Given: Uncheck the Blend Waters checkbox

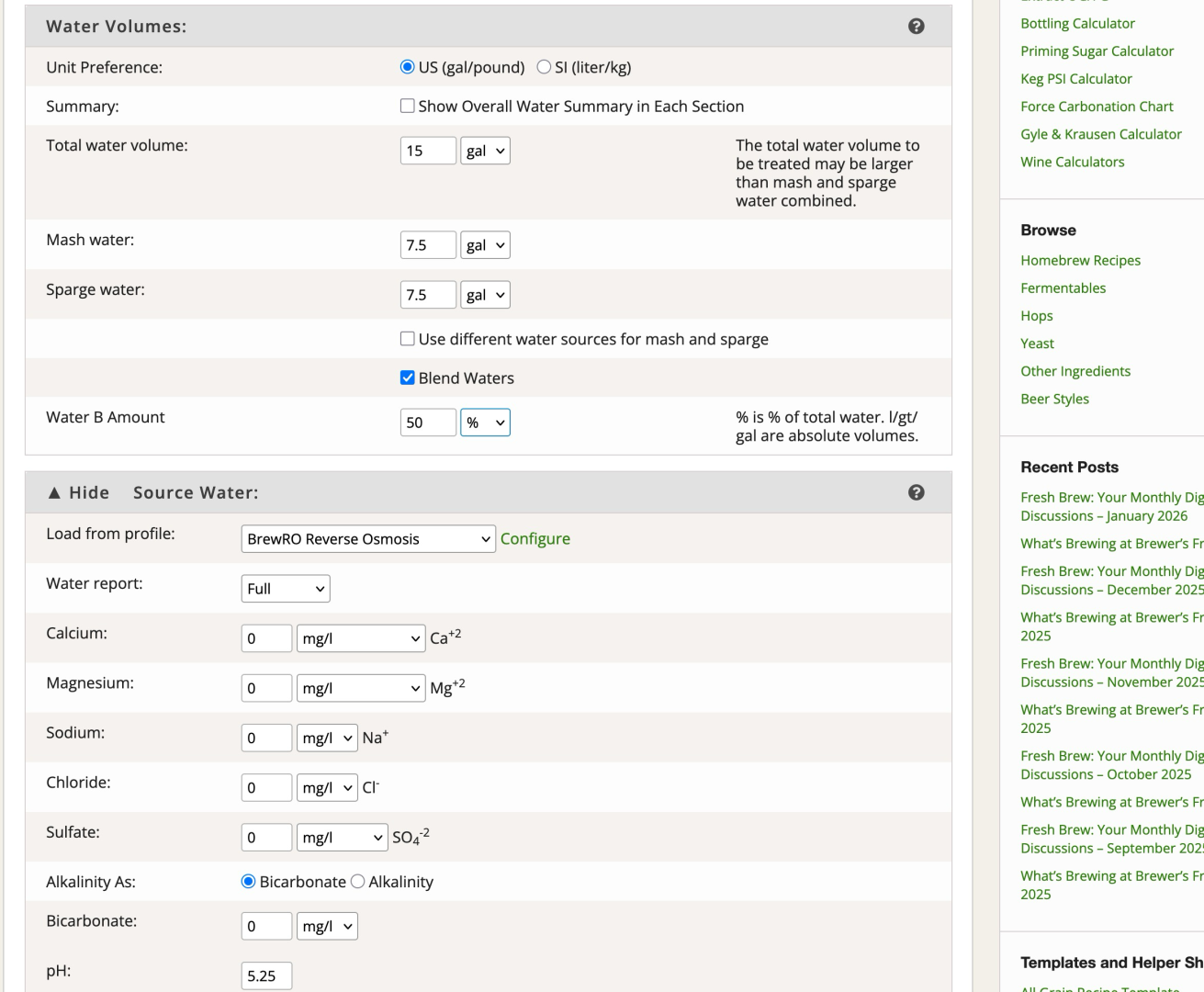Looking at the screenshot, I should tap(408, 378).
